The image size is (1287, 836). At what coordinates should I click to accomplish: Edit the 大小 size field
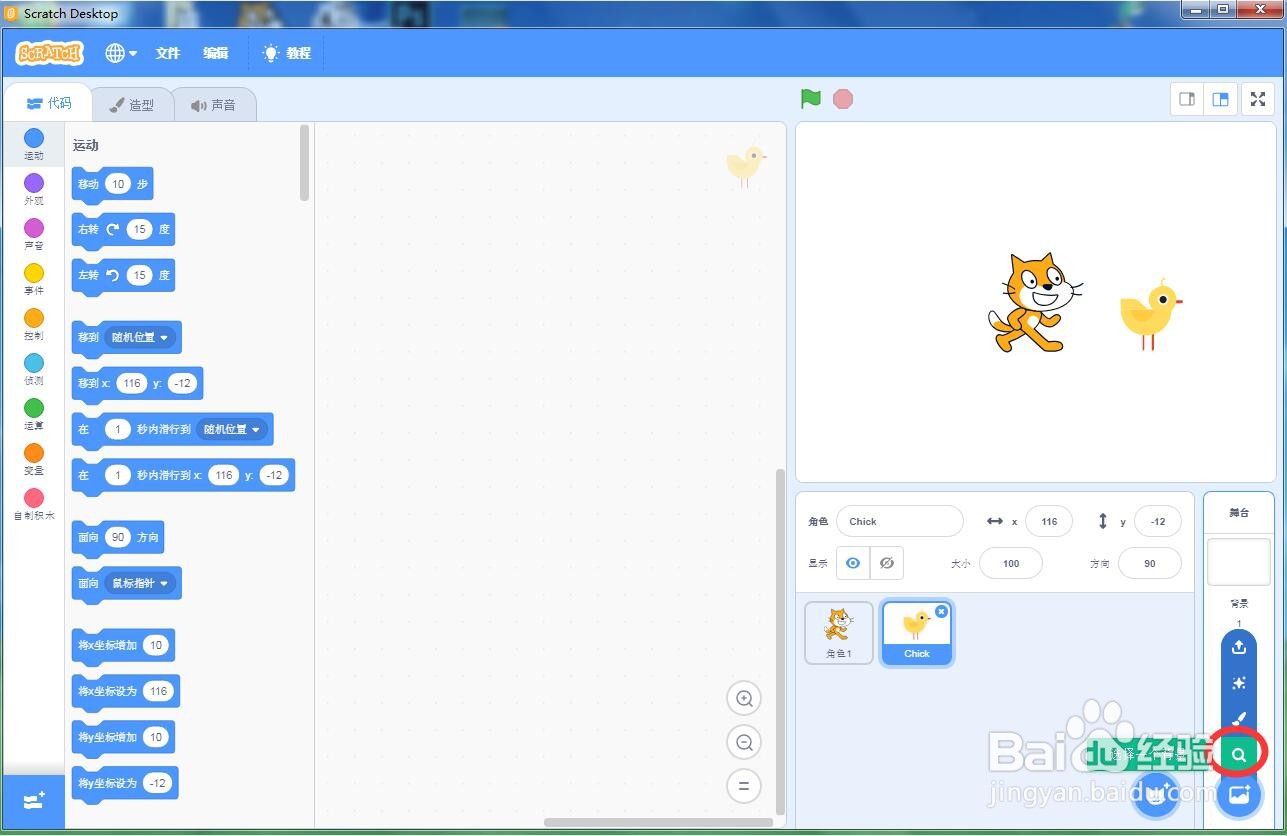1011,563
